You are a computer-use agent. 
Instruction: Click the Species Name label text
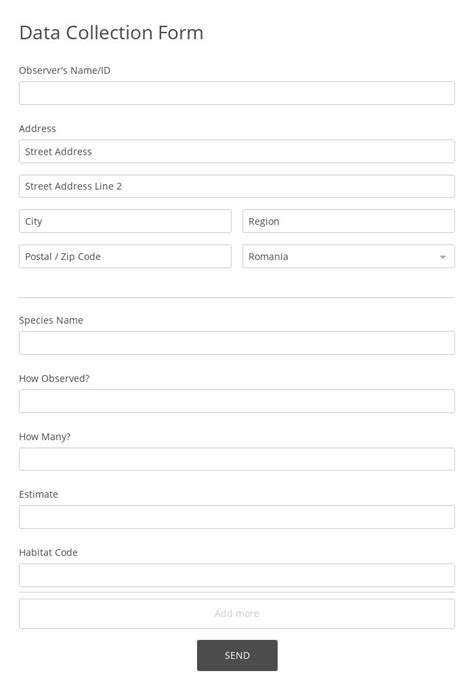point(51,320)
